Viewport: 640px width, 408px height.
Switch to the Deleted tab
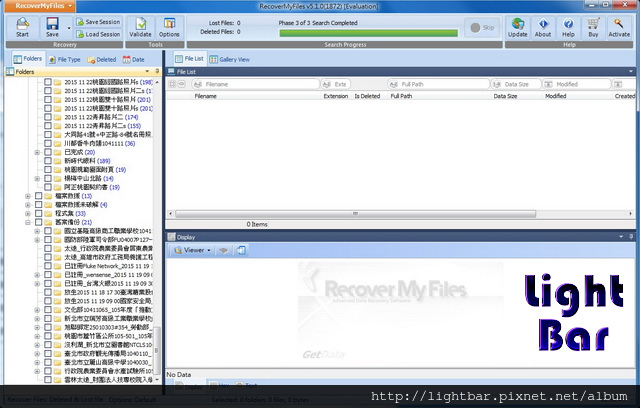point(102,60)
